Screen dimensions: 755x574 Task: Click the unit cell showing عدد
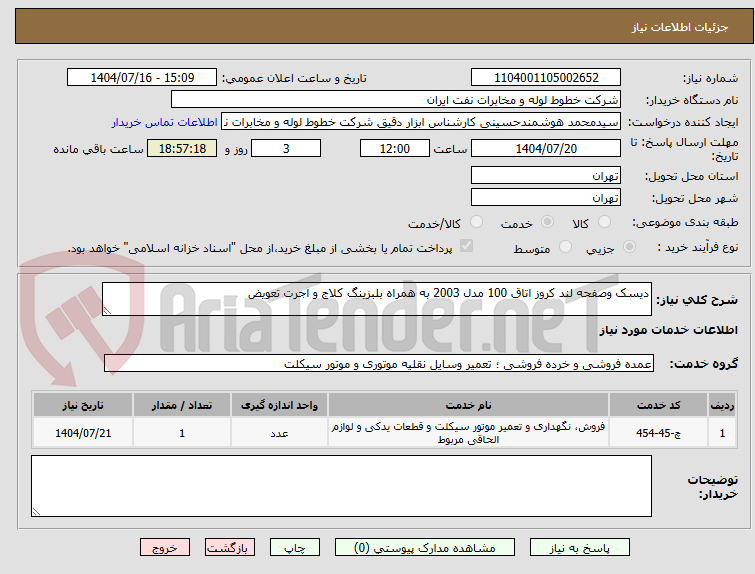(x=279, y=433)
